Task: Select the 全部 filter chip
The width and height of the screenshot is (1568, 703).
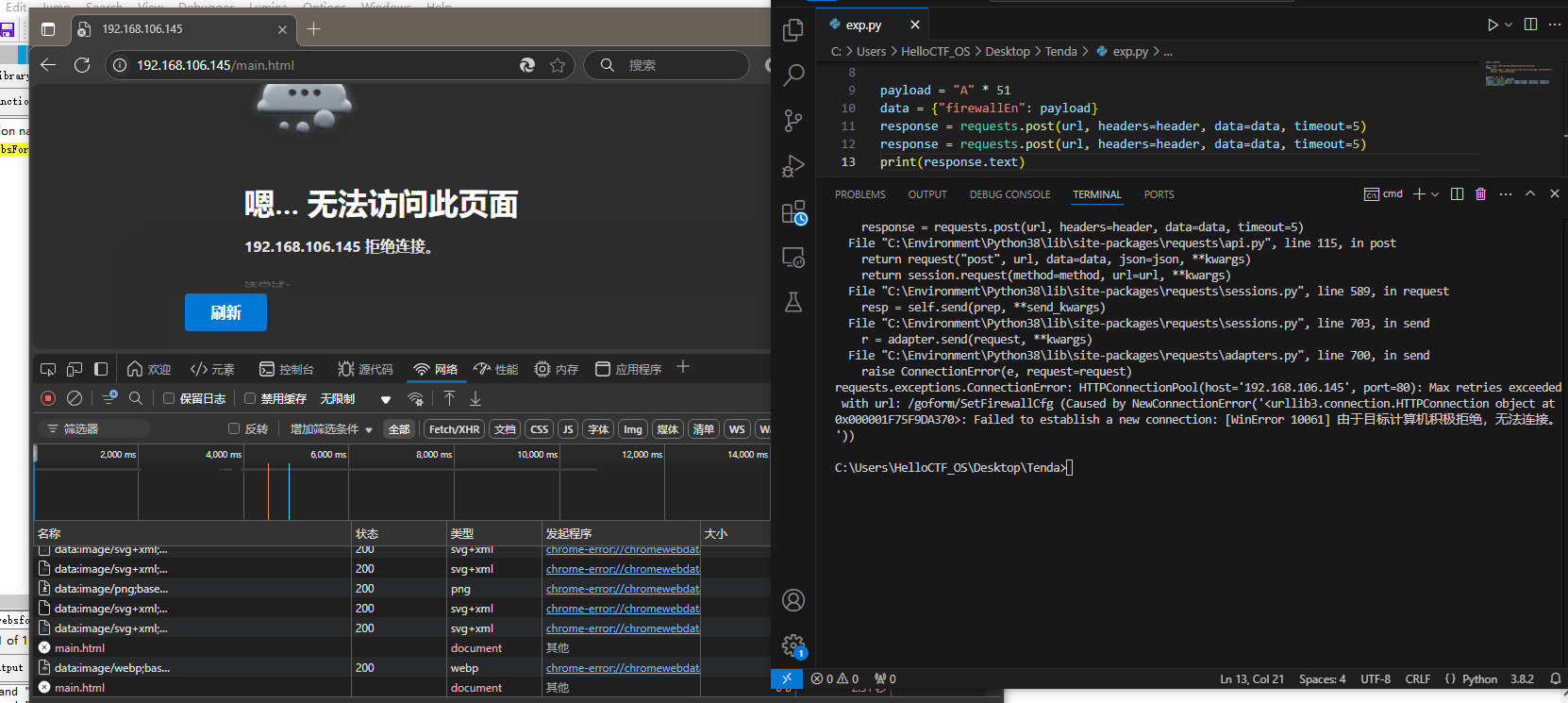Action: (x=400, y=428)
